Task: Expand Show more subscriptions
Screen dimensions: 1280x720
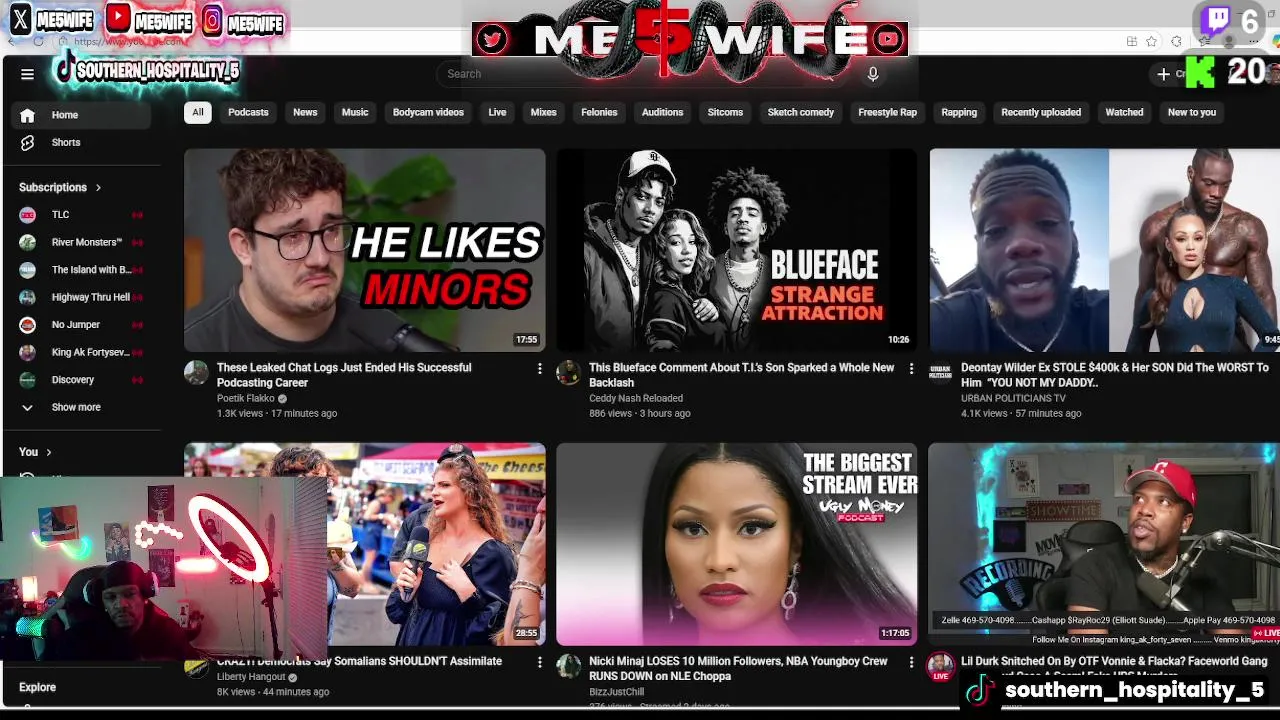Action: tap(75, 408)
